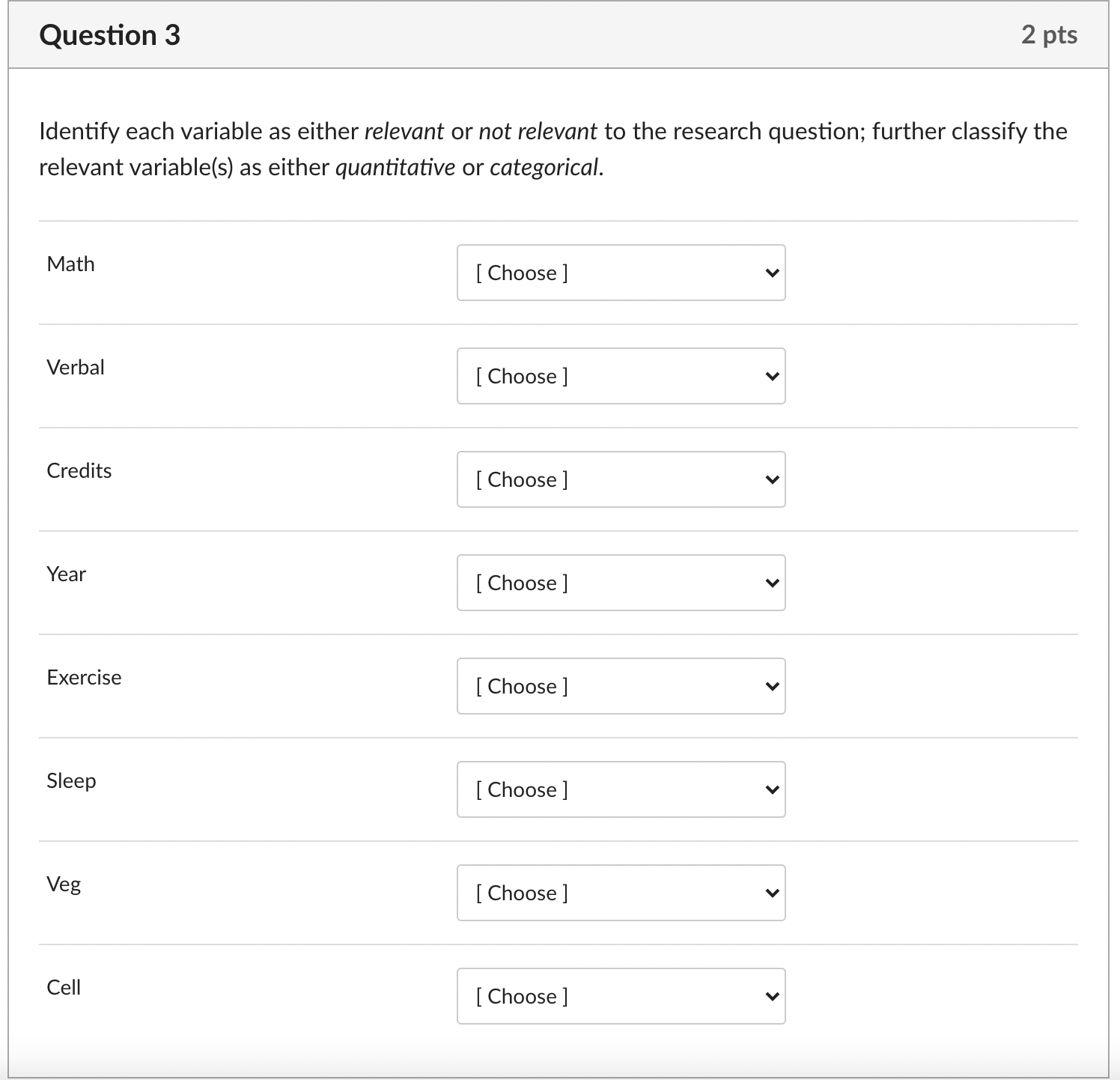Open the Year dropdown
The image size is (1120, 1080).
tap(620, 583)
